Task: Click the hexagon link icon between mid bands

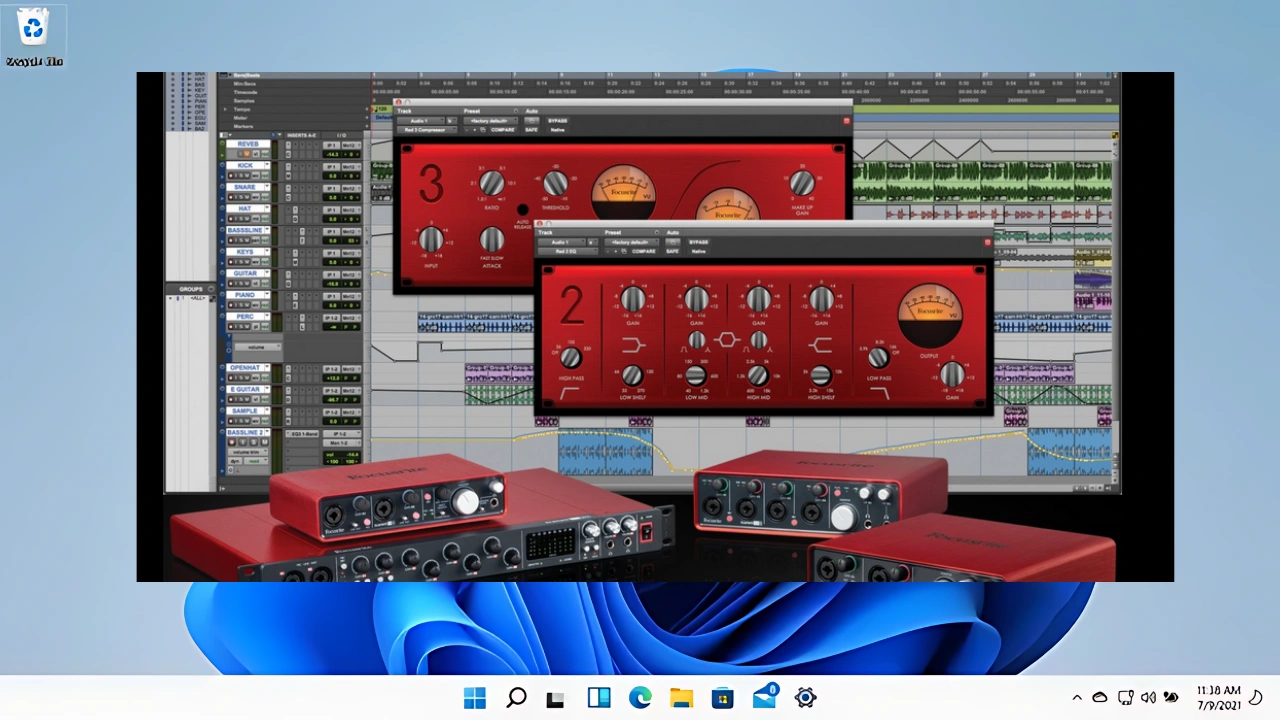Action: click(727, 340)
